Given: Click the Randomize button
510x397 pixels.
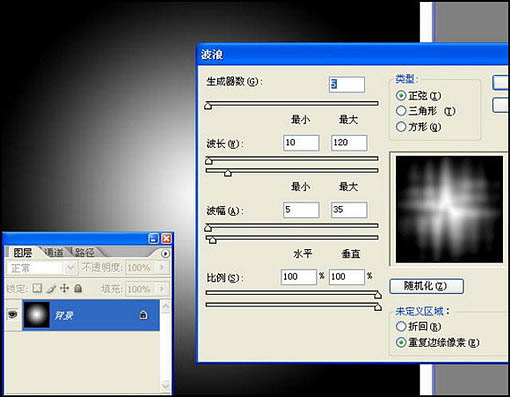Looking at the screenshot, I should [426, 286].
